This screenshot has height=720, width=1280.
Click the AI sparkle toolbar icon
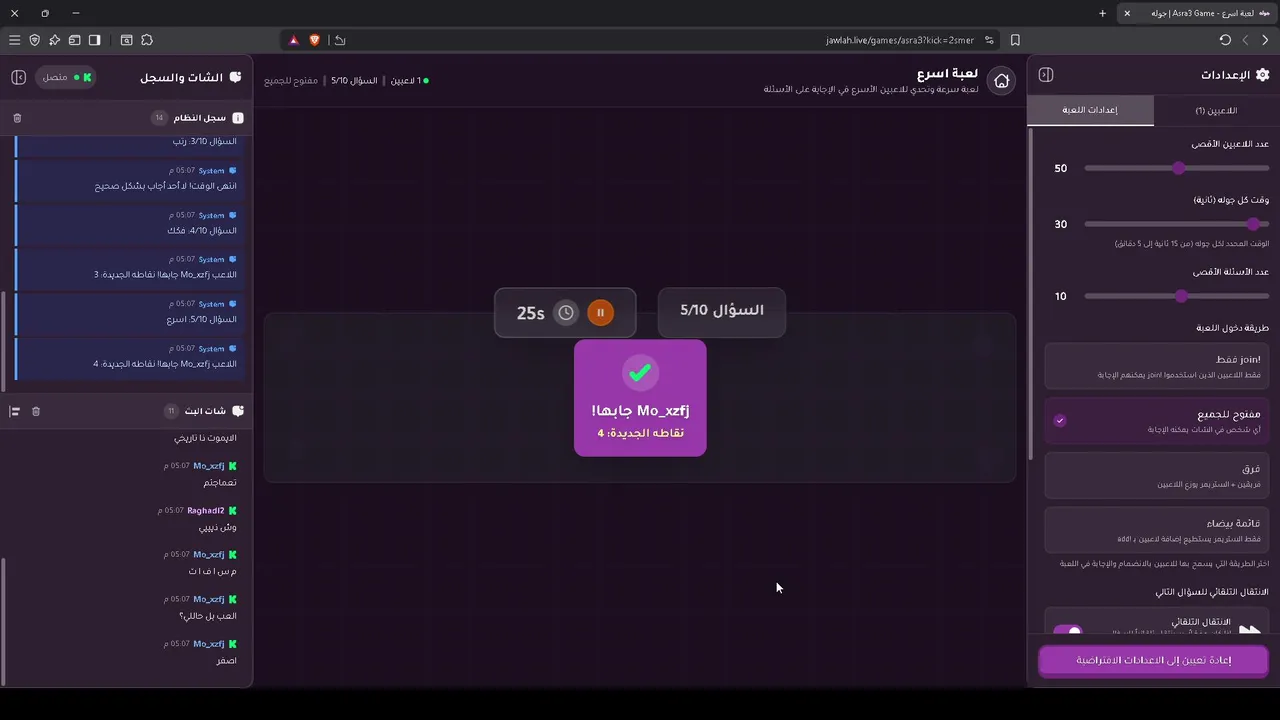(54, 40)
